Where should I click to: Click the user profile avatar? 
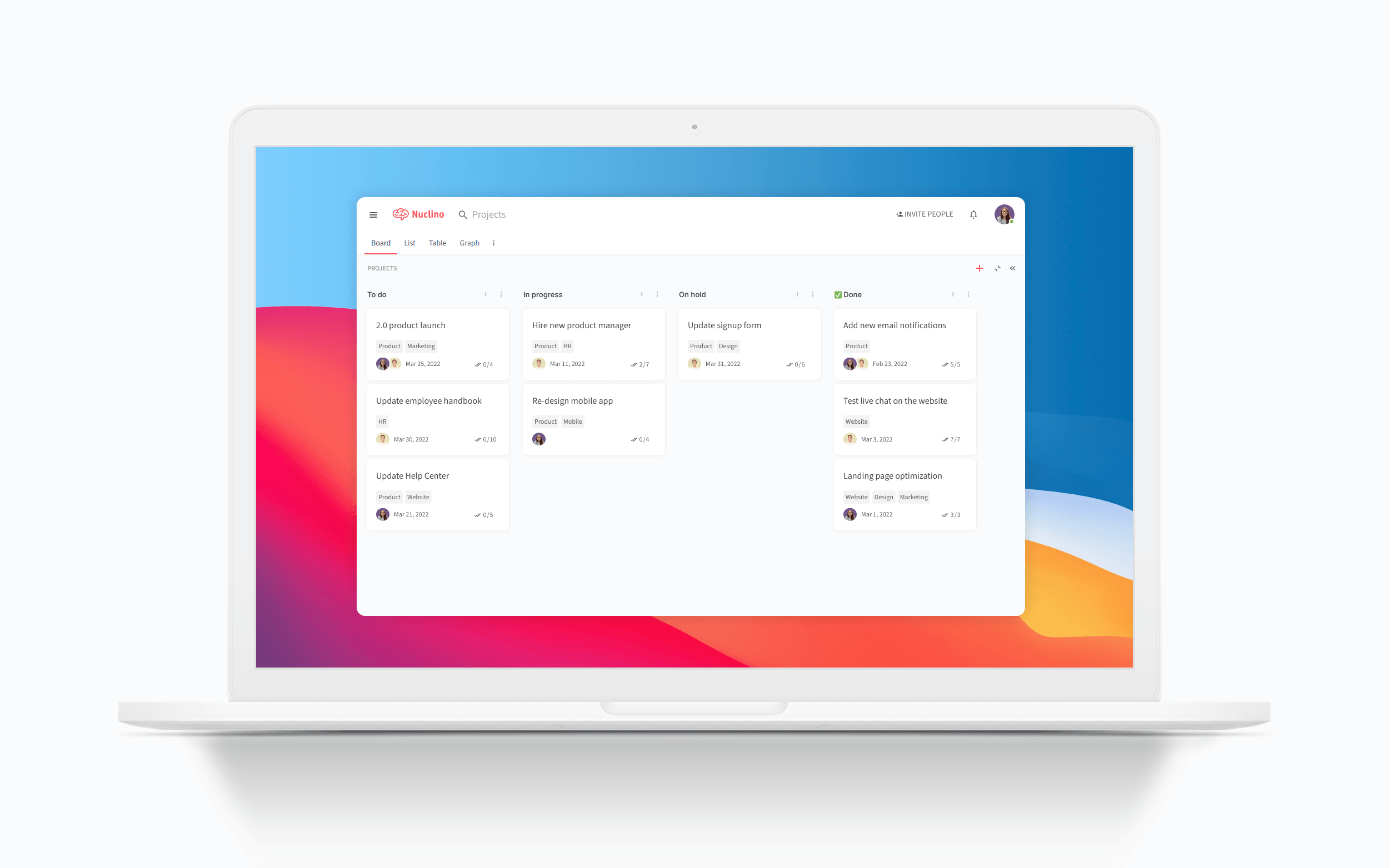click(1003, 214)
